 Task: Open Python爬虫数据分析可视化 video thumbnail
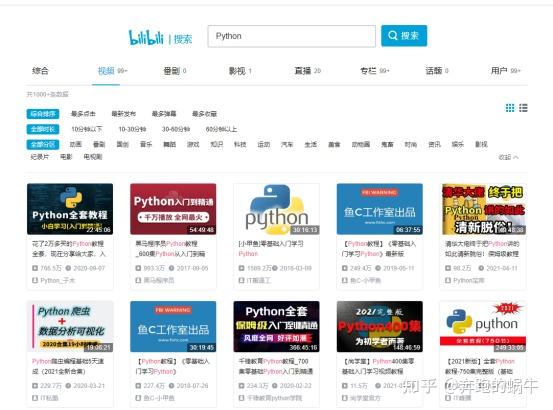point(70,326)
